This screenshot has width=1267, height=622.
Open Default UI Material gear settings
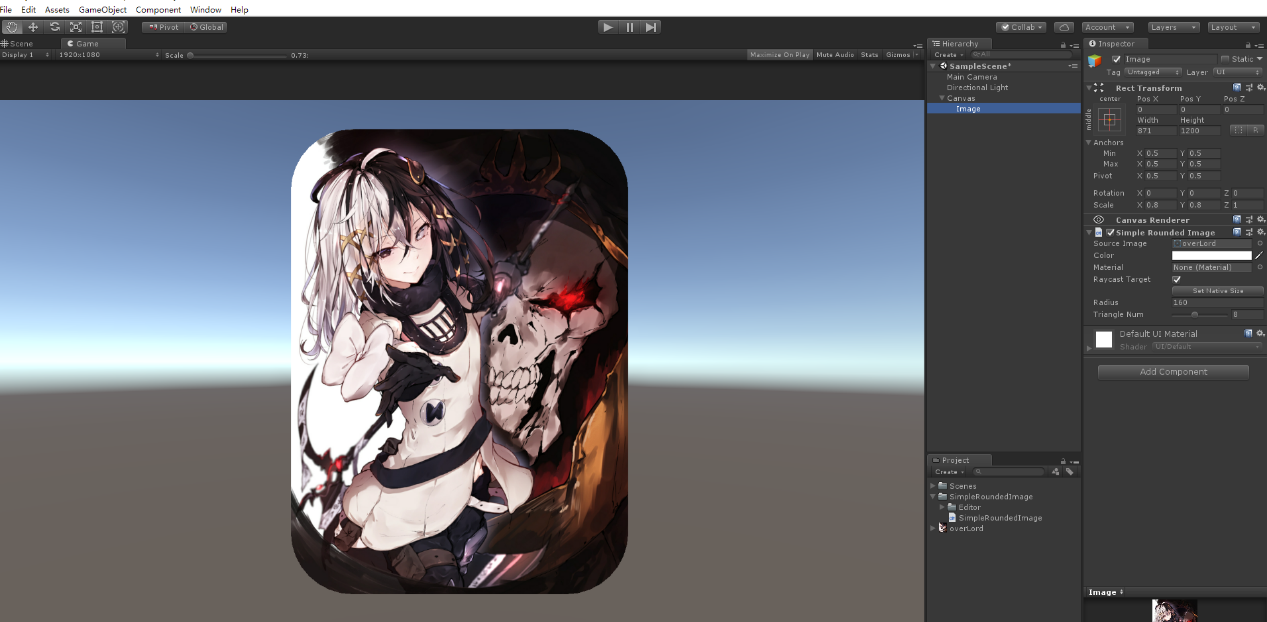(1259, 333)
